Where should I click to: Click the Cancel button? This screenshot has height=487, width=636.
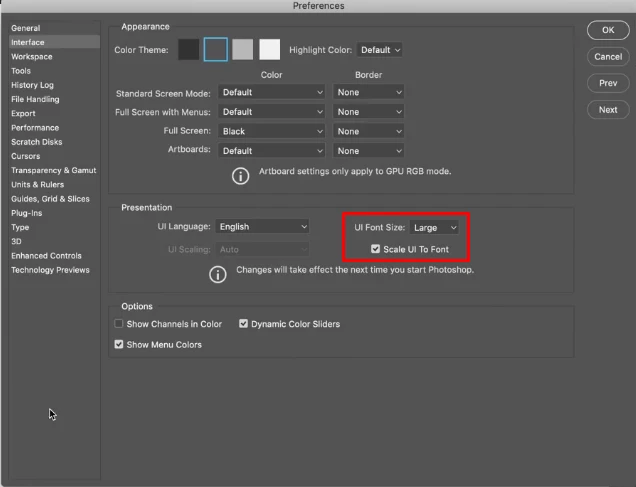(x=608, y=57)
